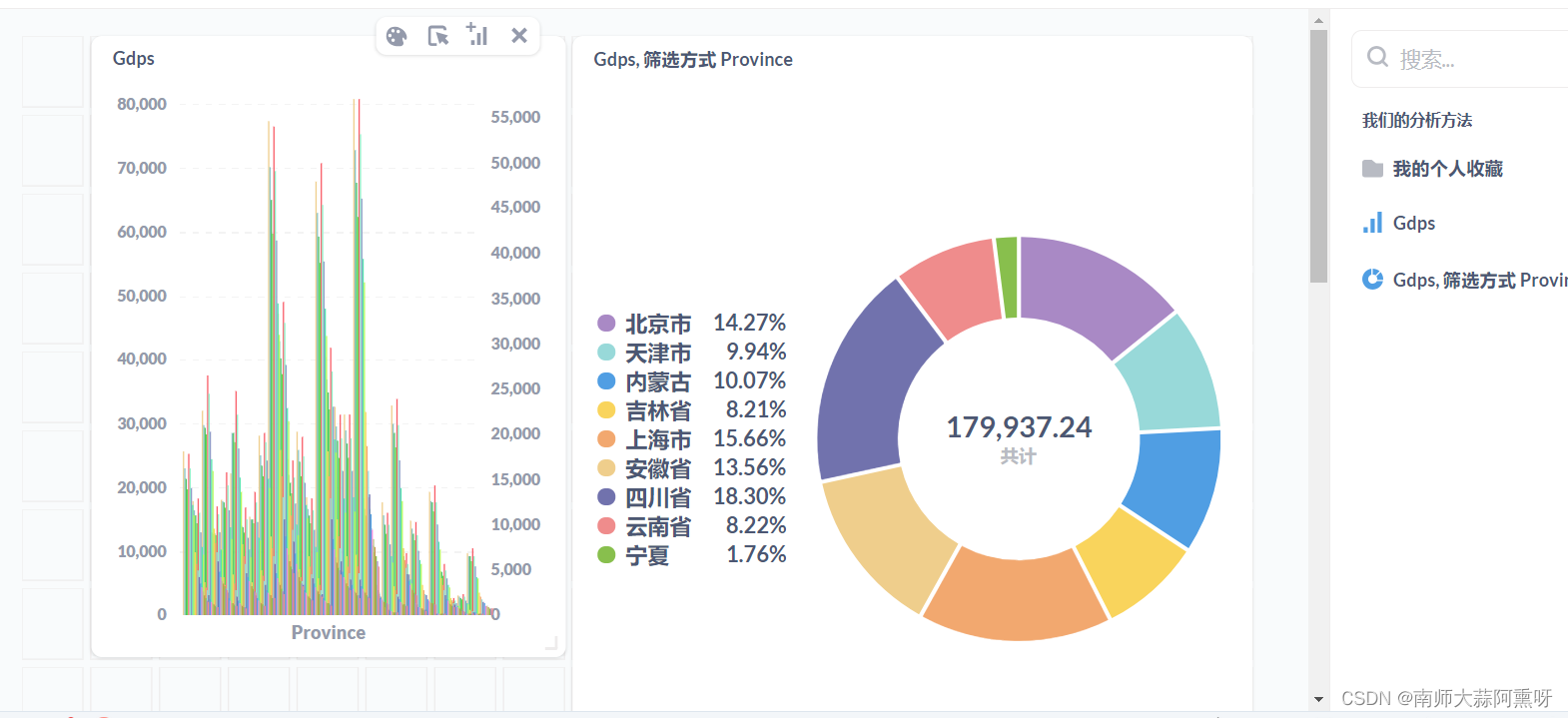Click the green 宁夏 donut slice
This screenshot has height=718, width=1568.
[1007, 278]
